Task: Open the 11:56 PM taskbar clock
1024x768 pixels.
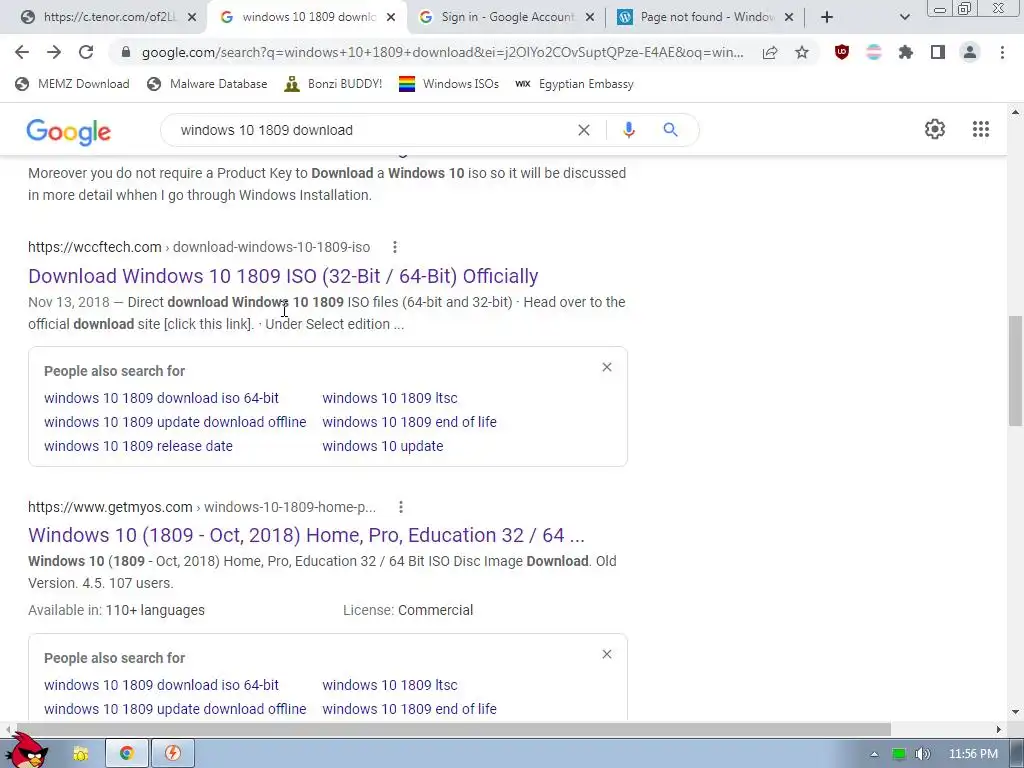Action: (x=973, y=754)
